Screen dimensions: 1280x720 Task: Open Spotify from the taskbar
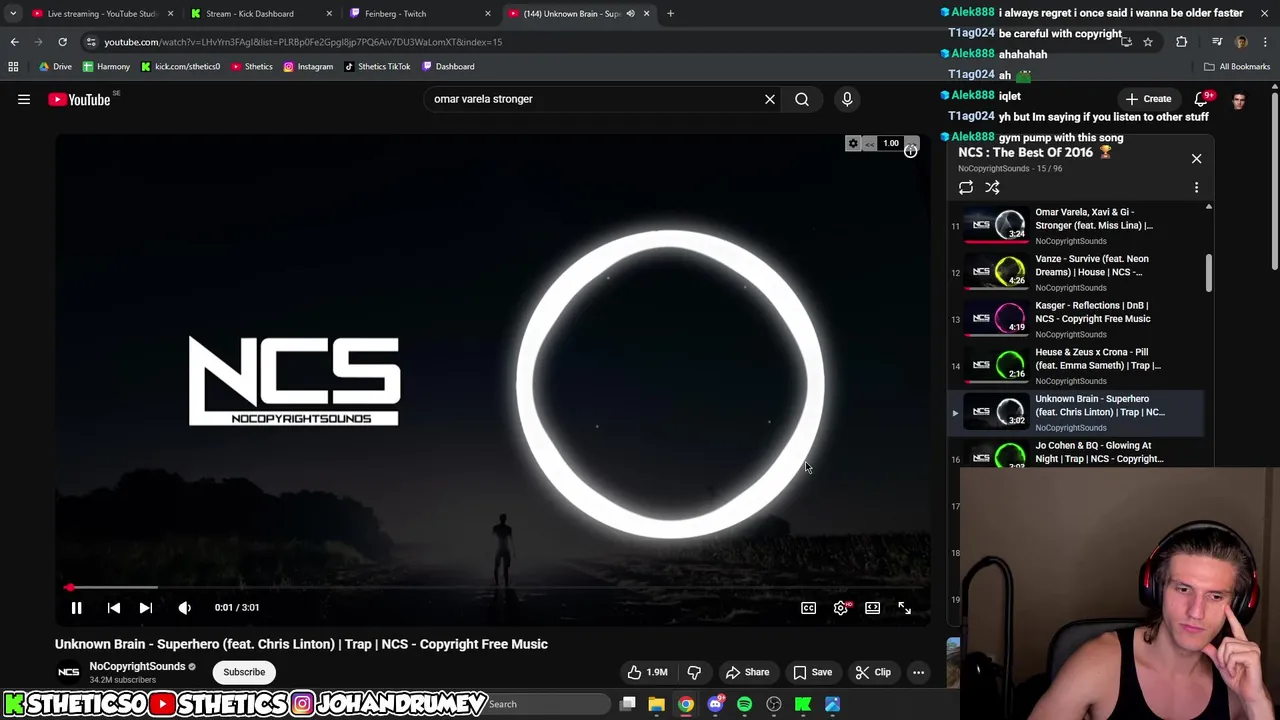point(744,704)
